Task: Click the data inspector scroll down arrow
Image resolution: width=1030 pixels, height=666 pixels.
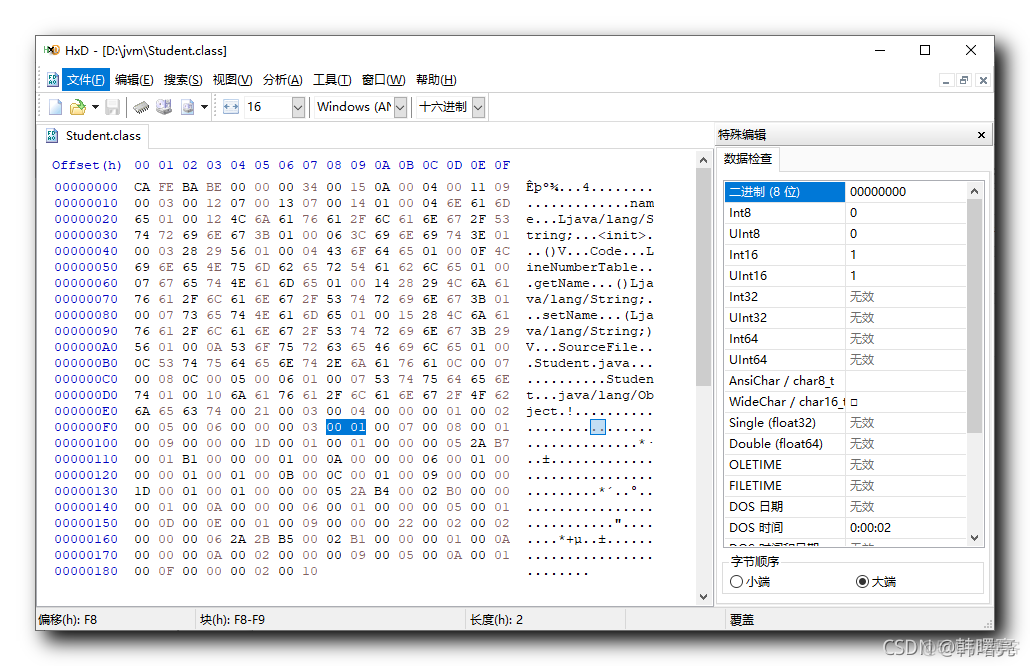Action: click(974, 537)
